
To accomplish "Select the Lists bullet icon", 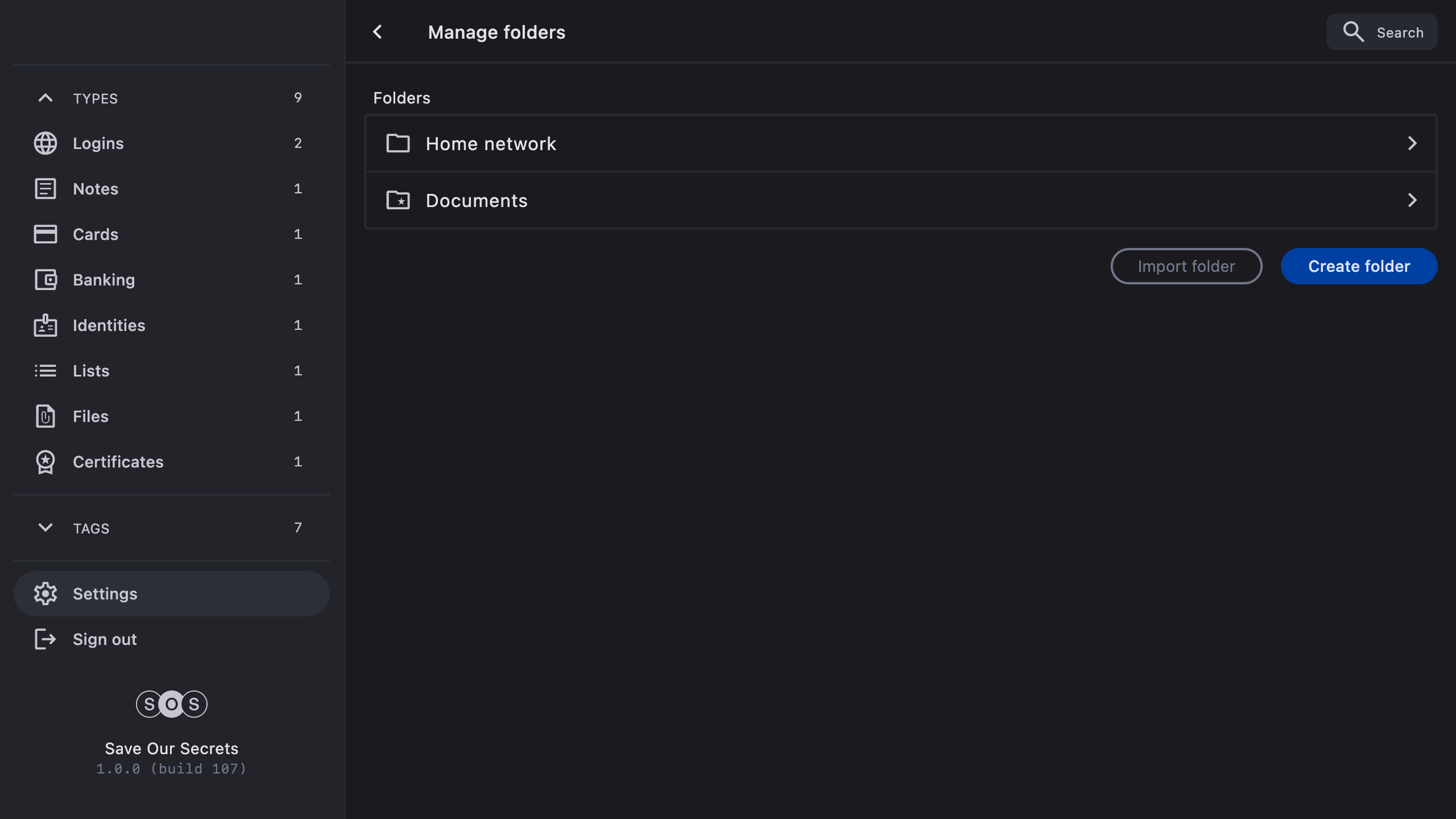I will tap(45, 371).
